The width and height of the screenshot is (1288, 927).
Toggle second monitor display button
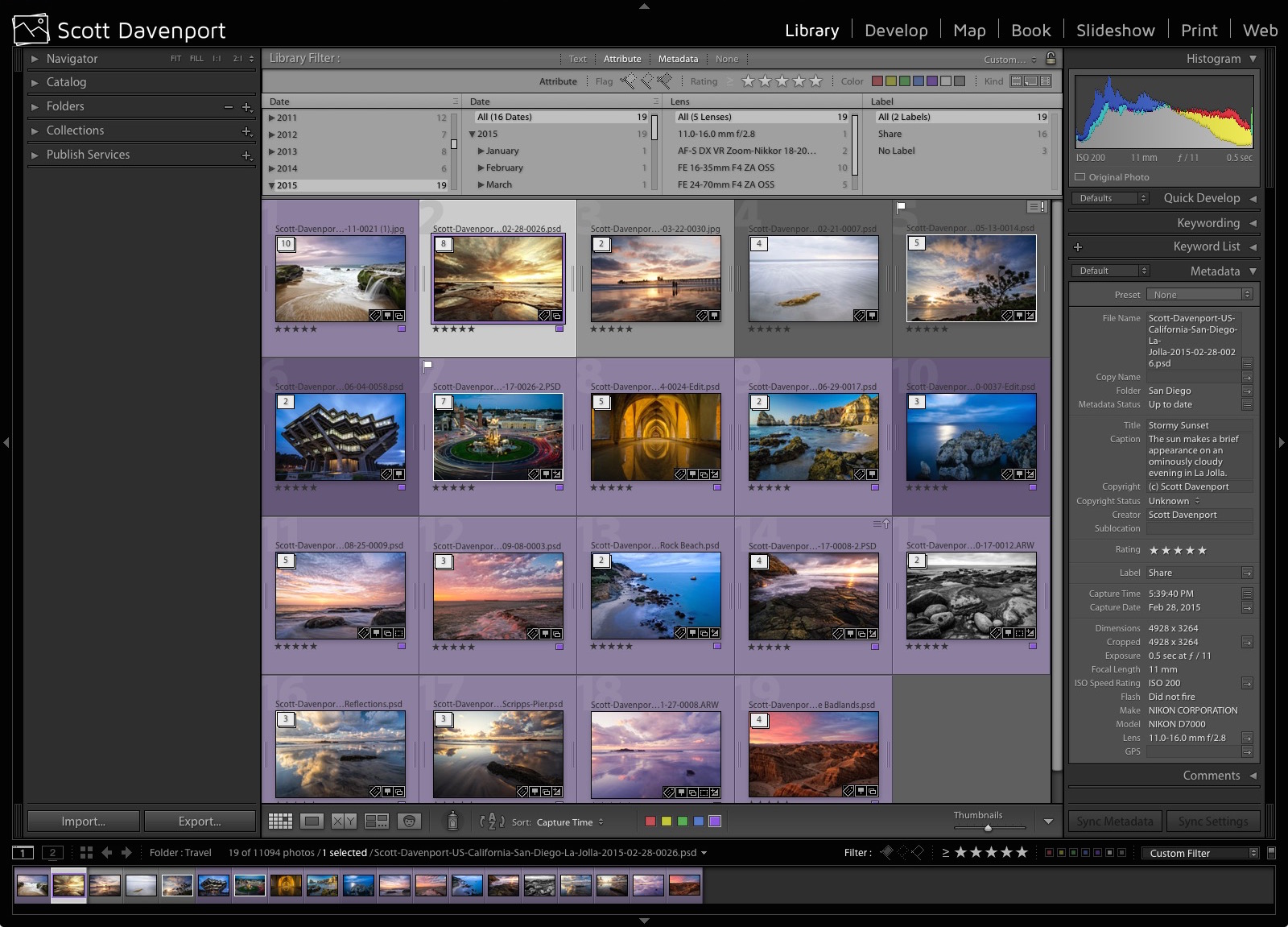pyautogui.click(x=52, y=852)
